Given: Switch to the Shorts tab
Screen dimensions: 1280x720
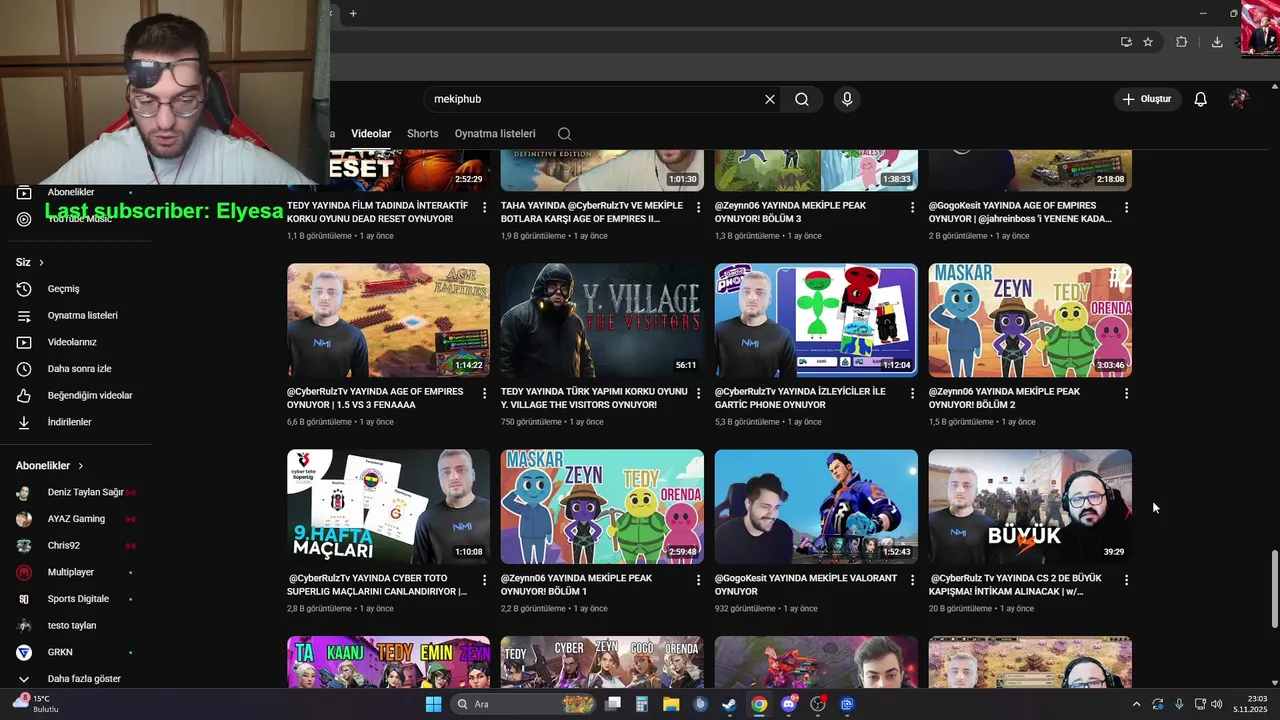Looking at the screenshot, I should click(422, 134).
